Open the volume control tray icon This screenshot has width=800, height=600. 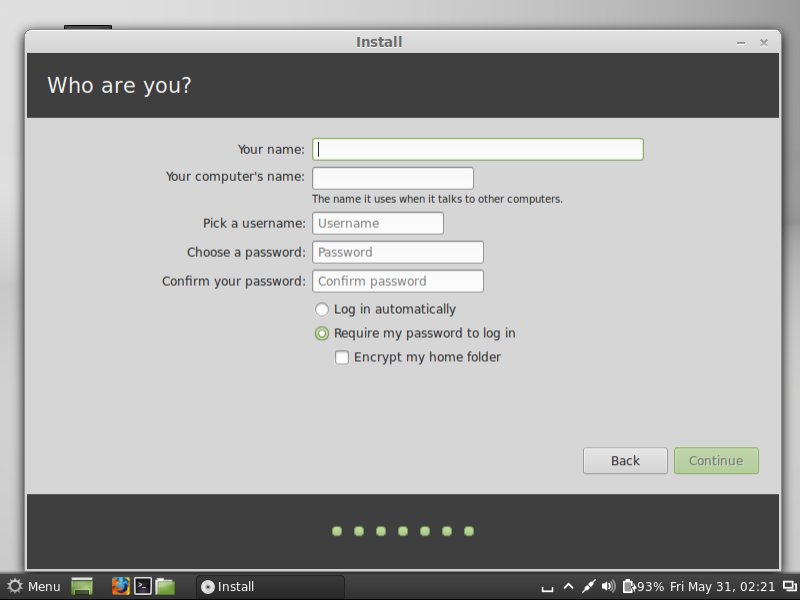608,586
